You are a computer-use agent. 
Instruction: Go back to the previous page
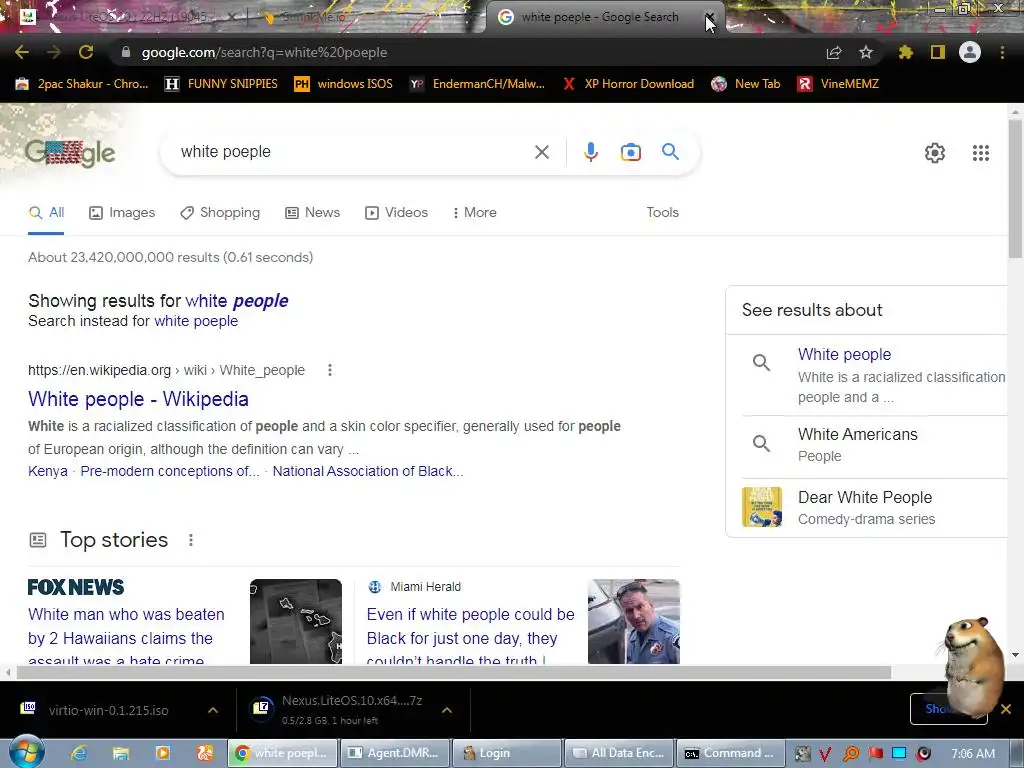[22, 52]
